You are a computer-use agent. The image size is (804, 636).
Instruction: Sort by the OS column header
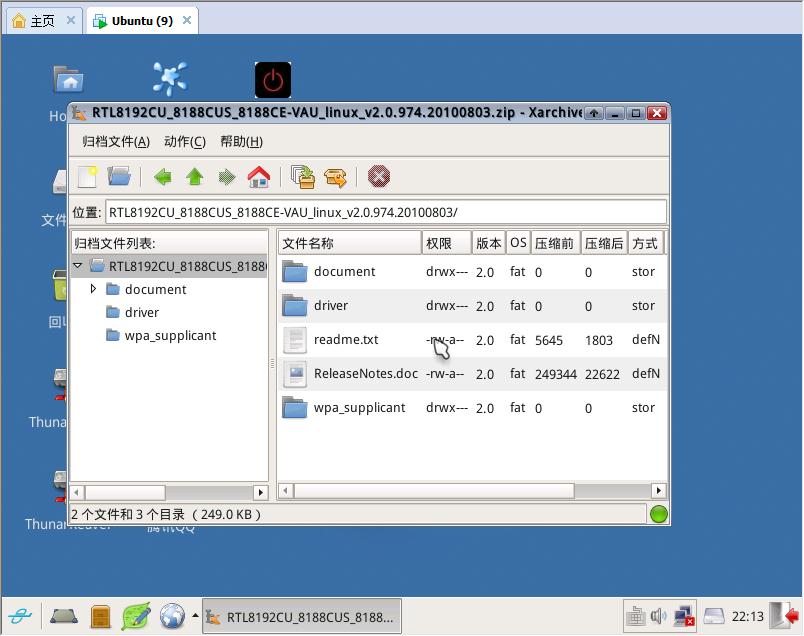pyautogui.click(x=518, y=243)
